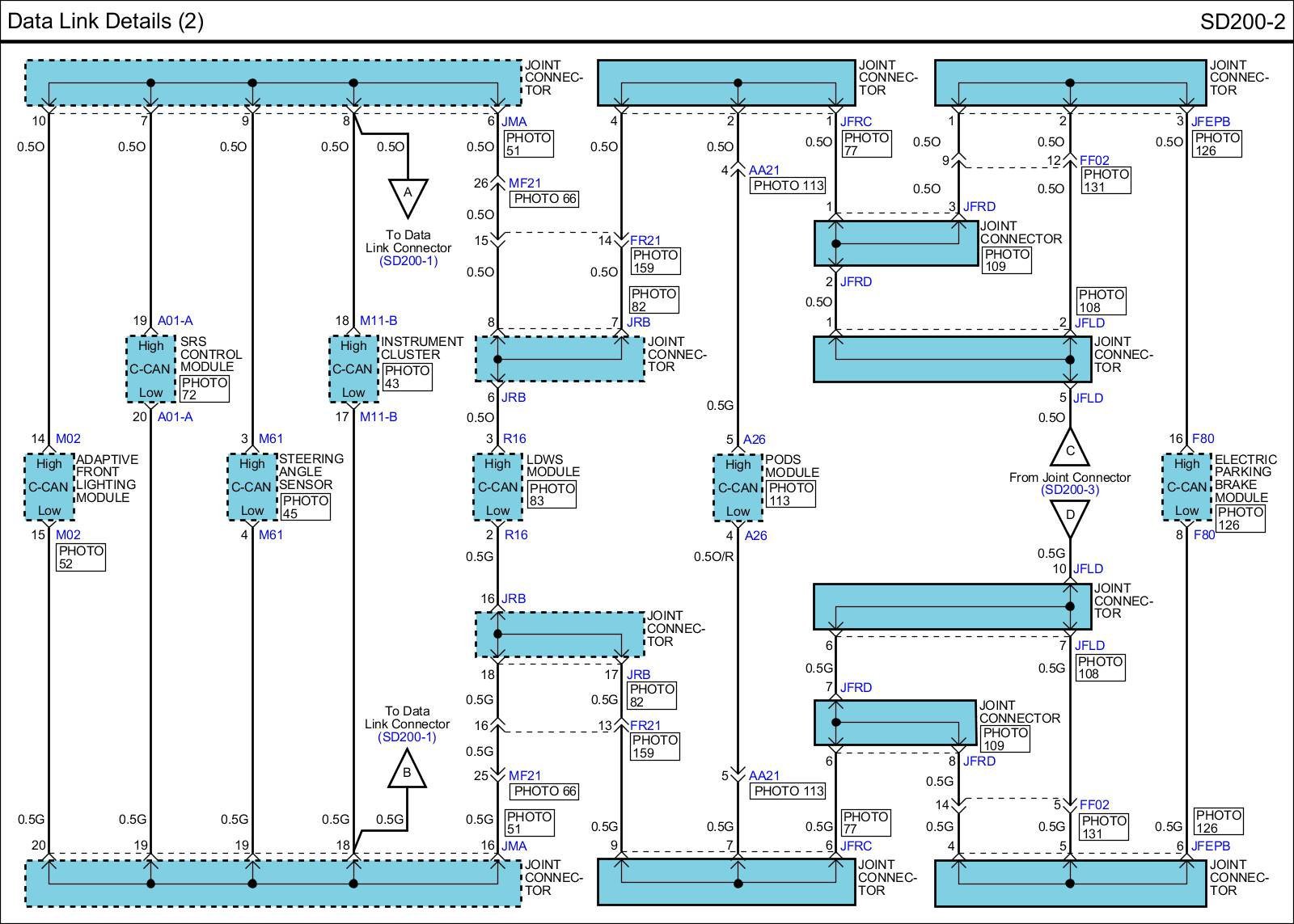Image resolution: width=1294 pixels, height=924 pixels.
Task: Select the Adaptive Front Lighting Module block
Action: pos(49,487)
